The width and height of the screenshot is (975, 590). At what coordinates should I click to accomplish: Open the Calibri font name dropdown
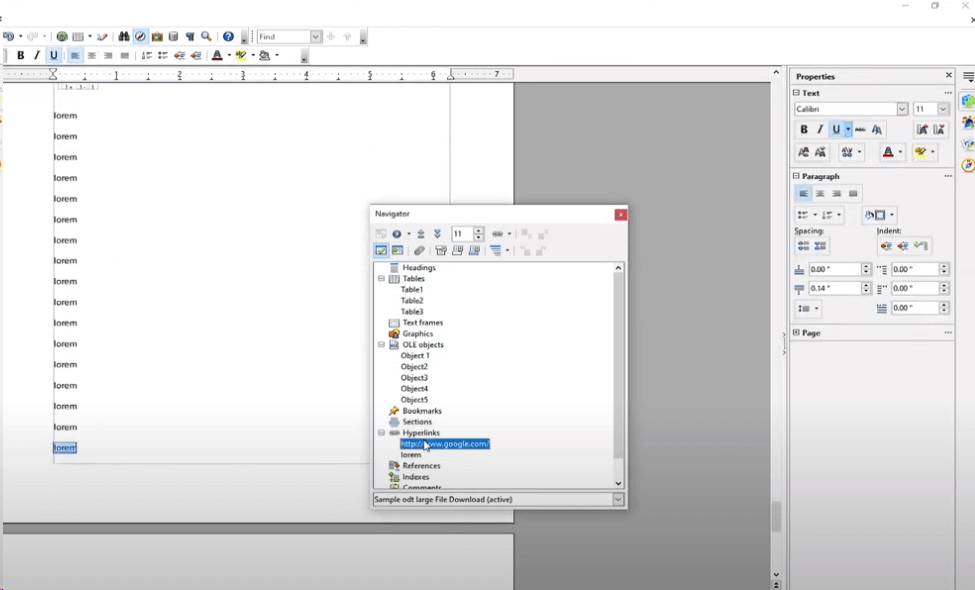pos(902,109)
